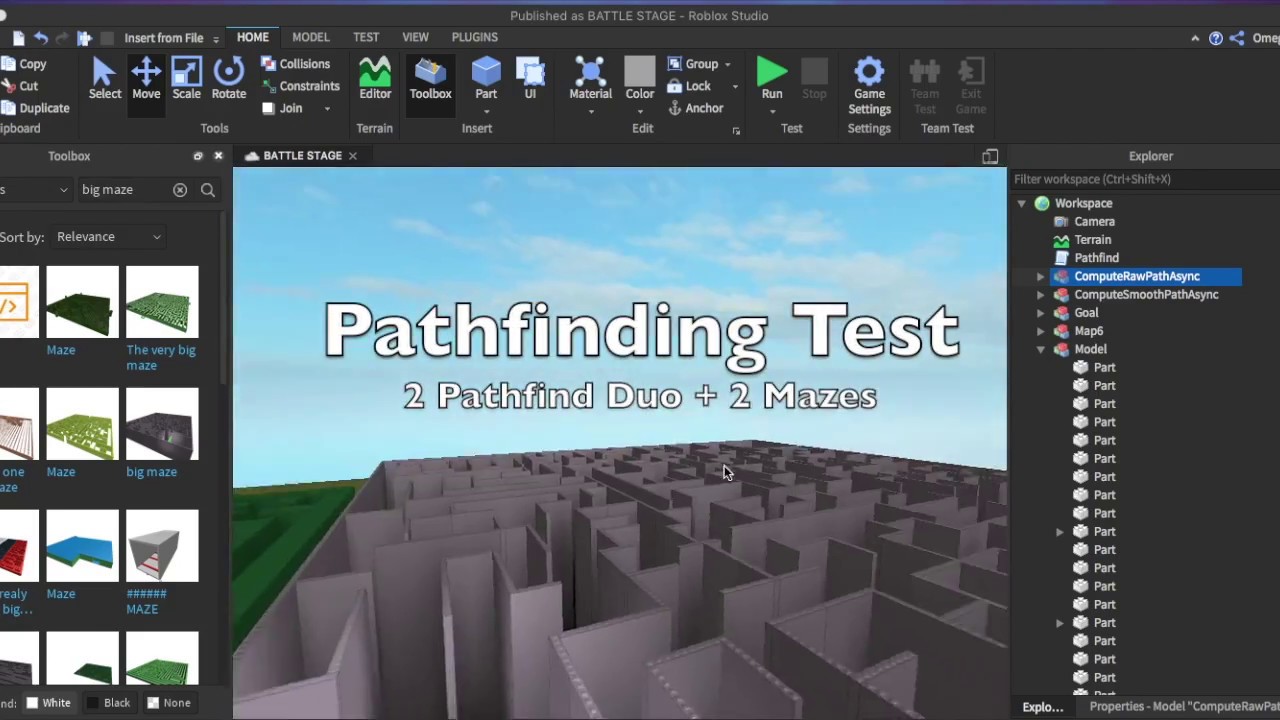Toggle Constraints option

click(x=300, y=86)
